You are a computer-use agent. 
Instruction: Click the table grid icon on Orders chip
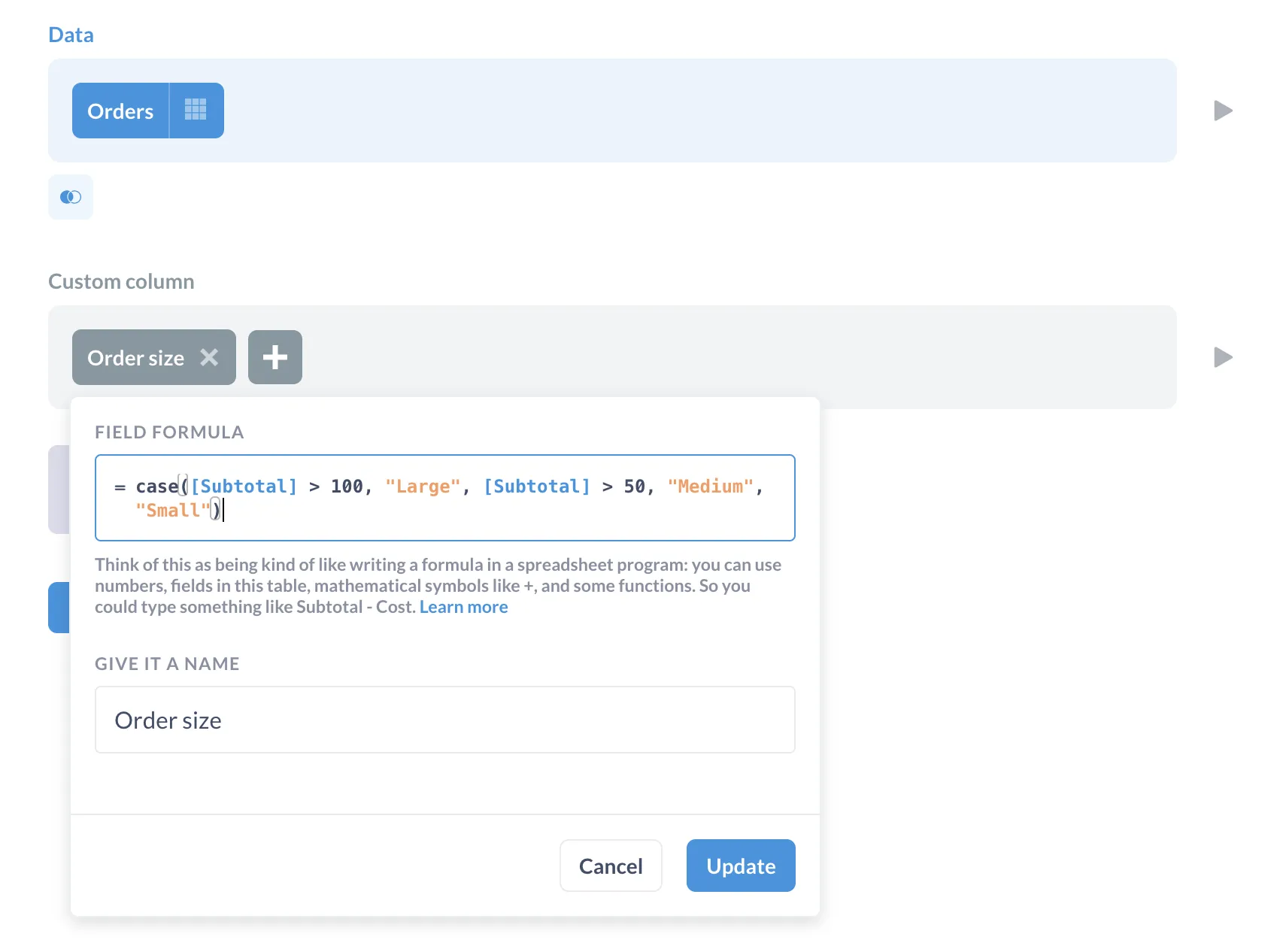click(196, 110)
